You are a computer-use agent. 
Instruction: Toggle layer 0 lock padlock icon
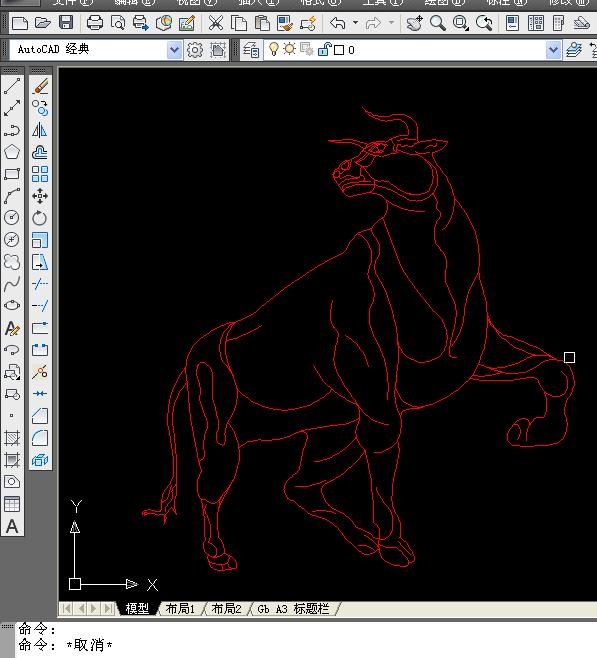(x=324, y=50)
